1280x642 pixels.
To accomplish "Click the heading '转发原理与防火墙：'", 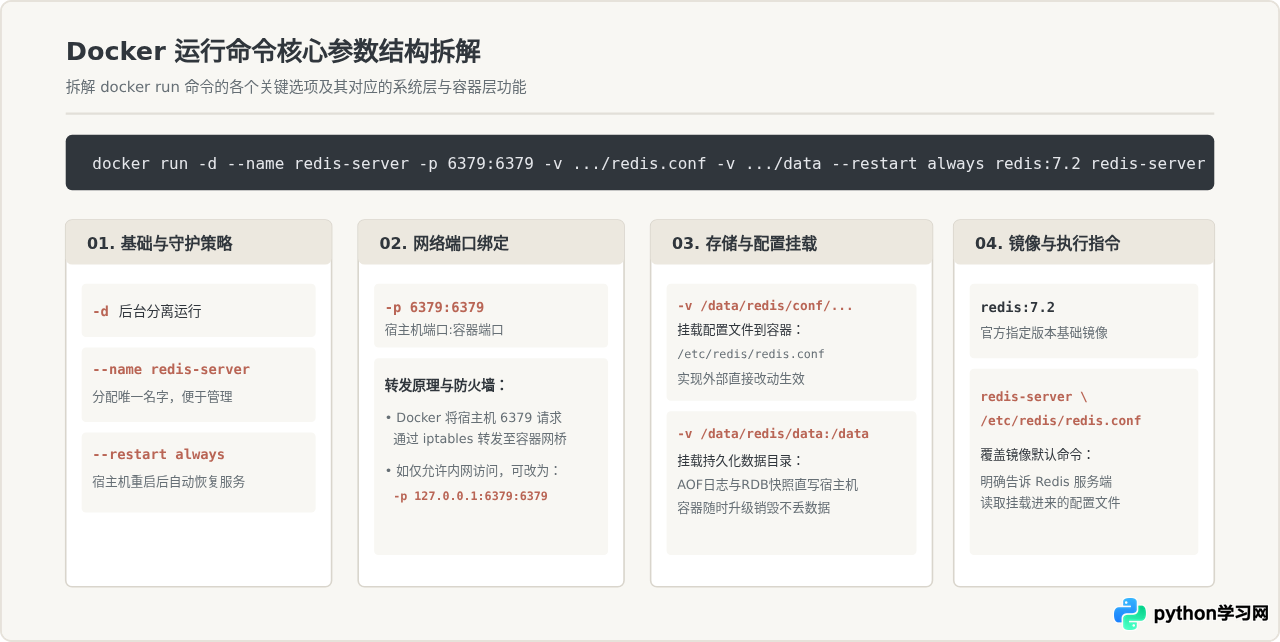I will pyautogui.click(x=446, y=385).
